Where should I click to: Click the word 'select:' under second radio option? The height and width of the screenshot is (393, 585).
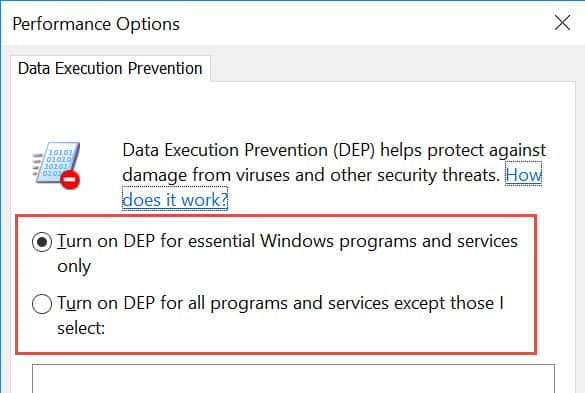(81, 328)
